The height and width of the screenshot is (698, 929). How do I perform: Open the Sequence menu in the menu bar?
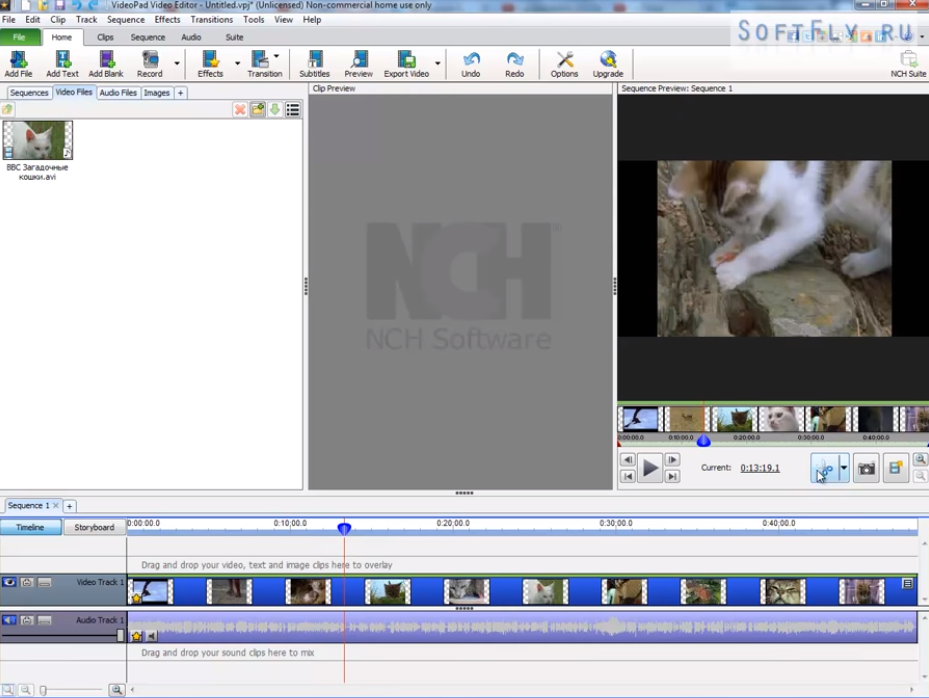coord(126,20)
